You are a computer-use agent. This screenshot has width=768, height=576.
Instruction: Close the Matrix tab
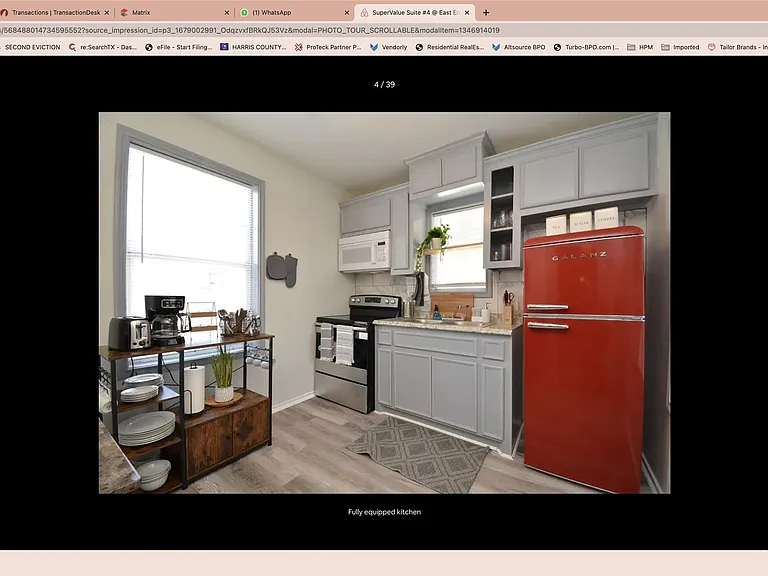click(227, 13)
